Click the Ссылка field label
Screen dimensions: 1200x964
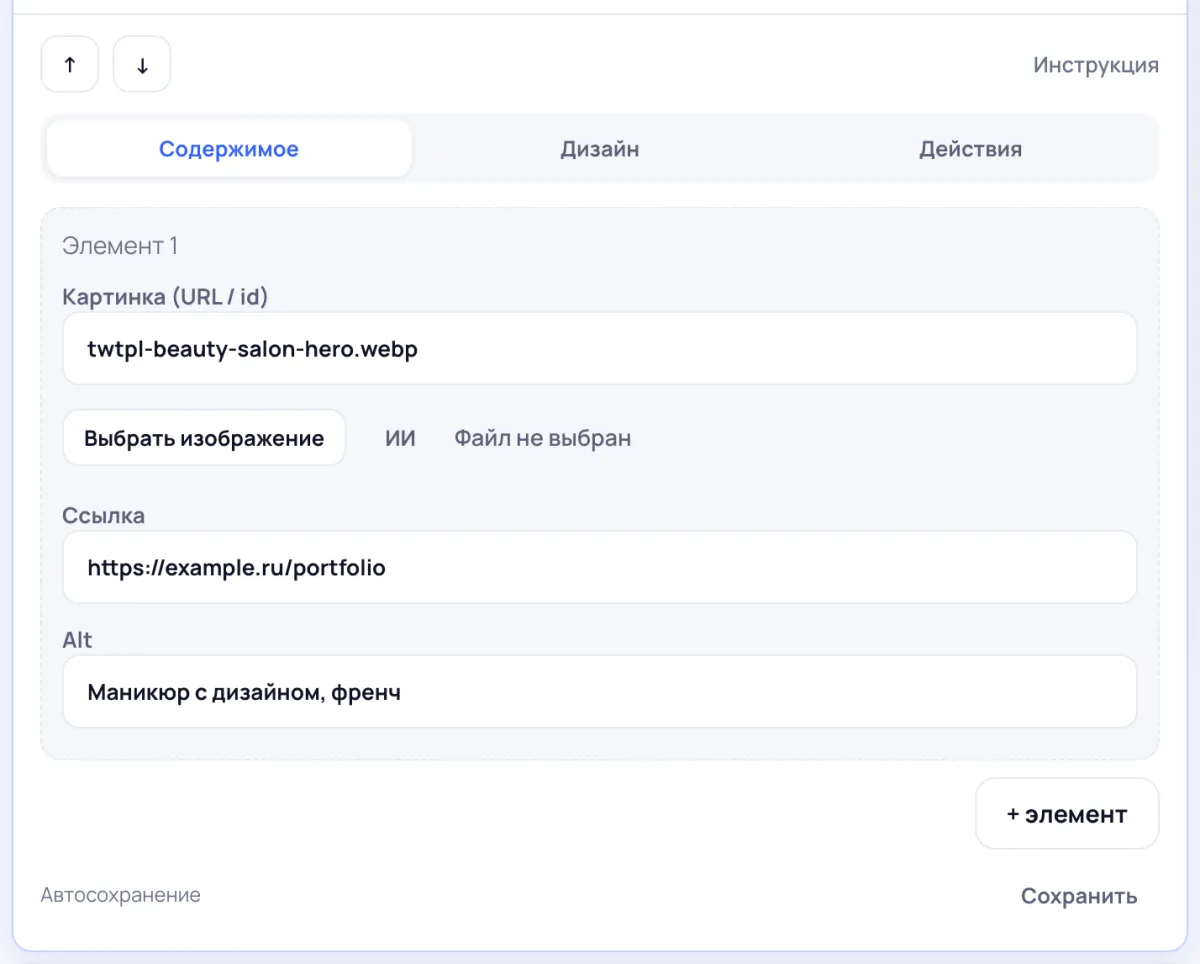coord(103,515)
